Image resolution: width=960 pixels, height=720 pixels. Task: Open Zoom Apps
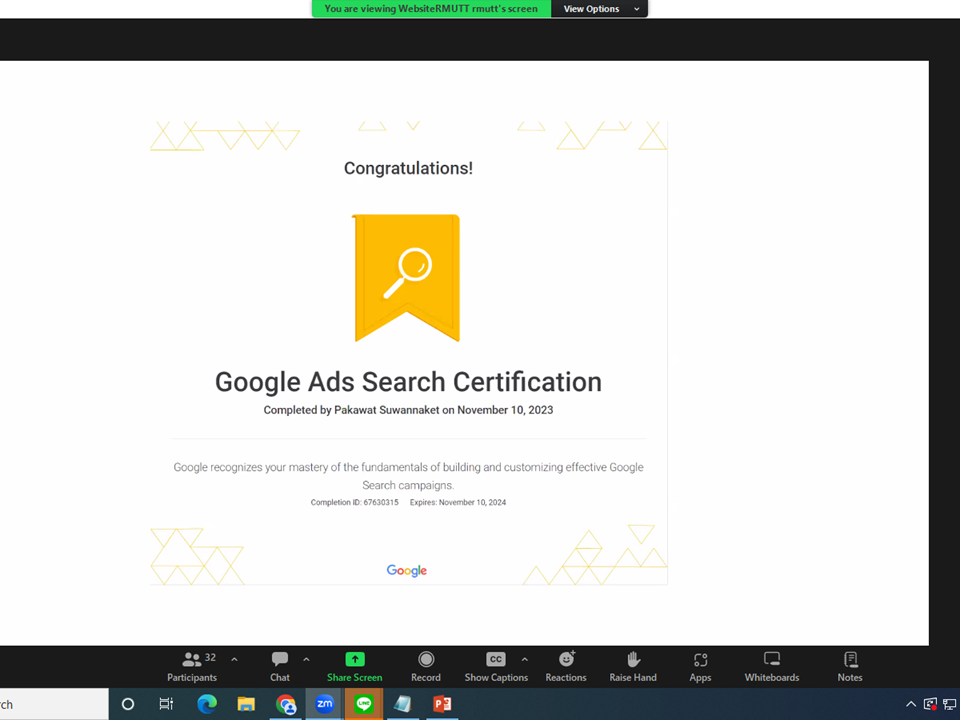click(x=700, y=667)
